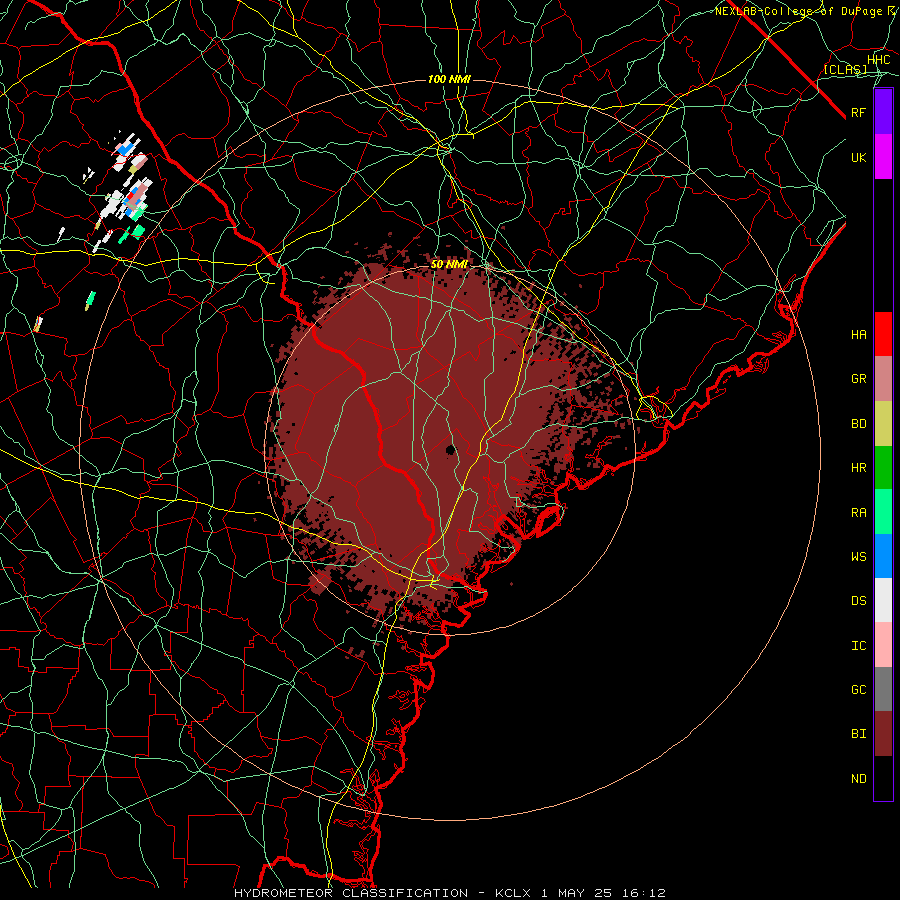Click the "HYDROMETEOR CLASSIFICATION" title text

click(x=351, y=893)
